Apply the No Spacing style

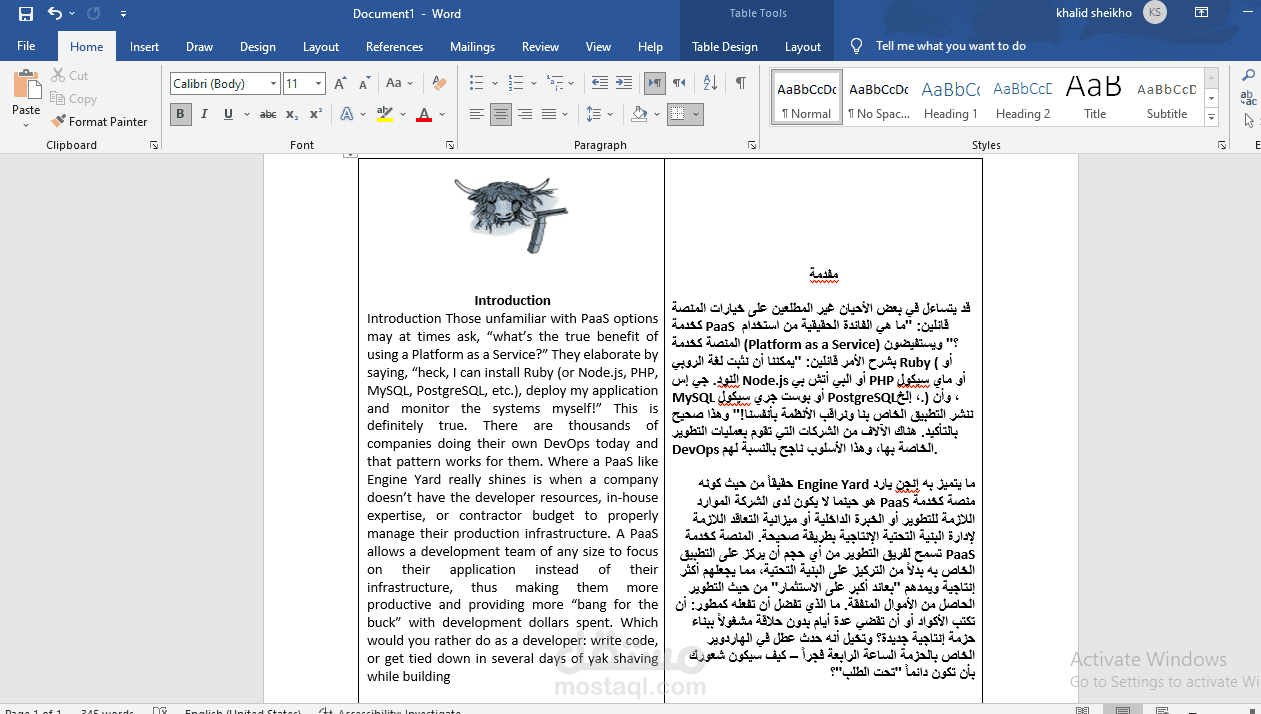(x=878, y=97)
